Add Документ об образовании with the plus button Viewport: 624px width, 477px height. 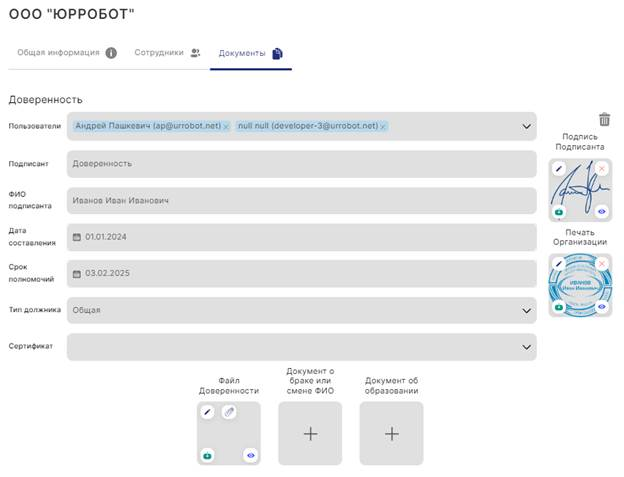tap(391, 434)
